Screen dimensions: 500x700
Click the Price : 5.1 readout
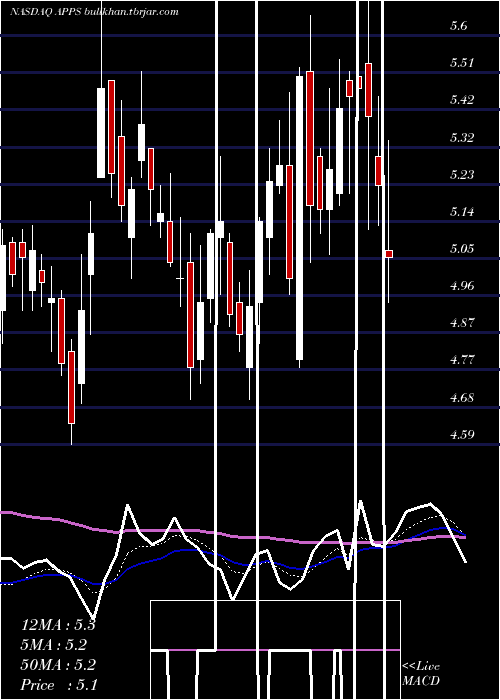[59, 684]
